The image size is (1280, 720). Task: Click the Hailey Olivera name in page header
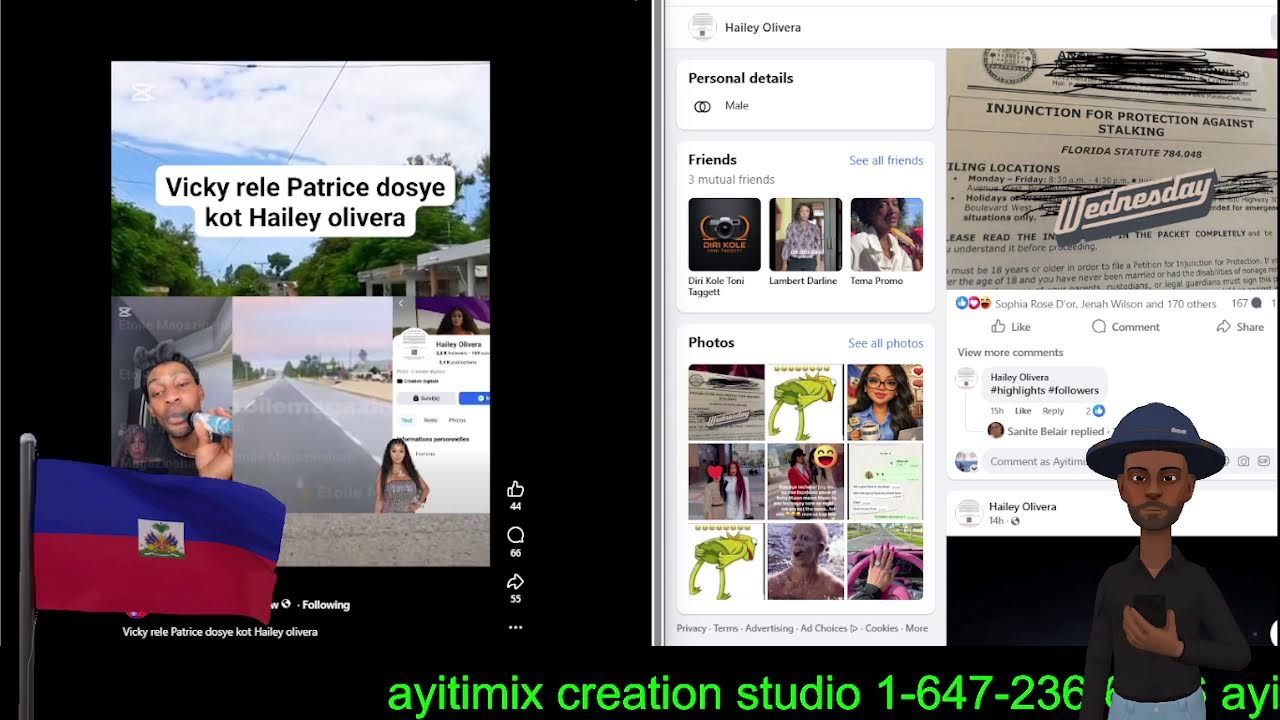pyautogui.click(x=763, y=27)
